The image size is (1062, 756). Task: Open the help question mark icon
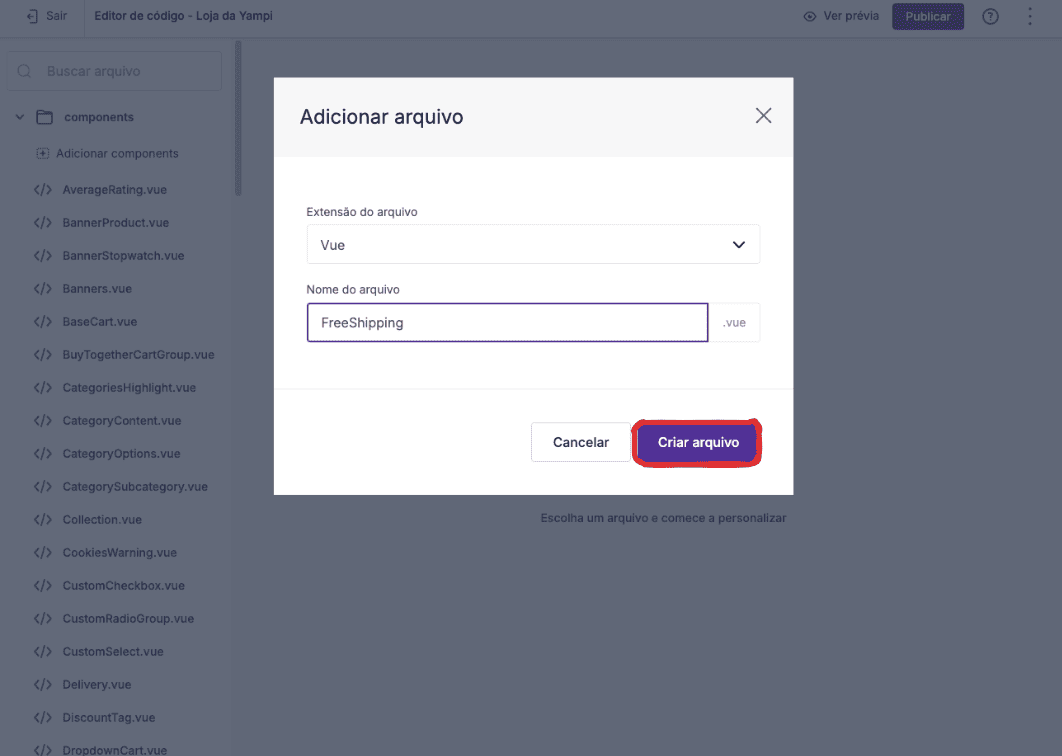coord(990,16)
